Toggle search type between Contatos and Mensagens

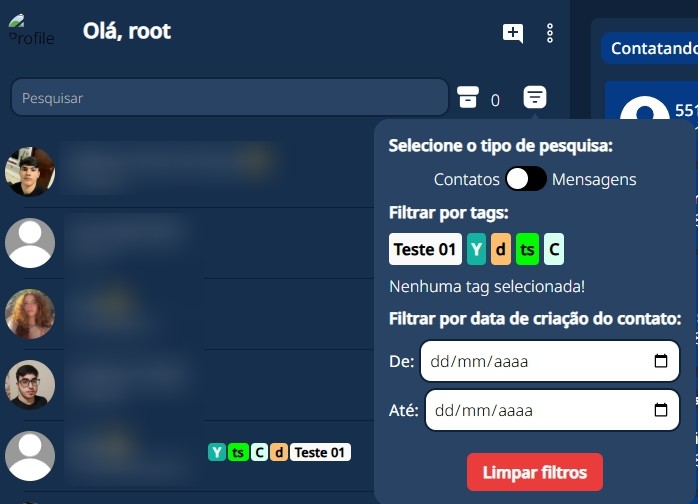click(x=525, y=179)
